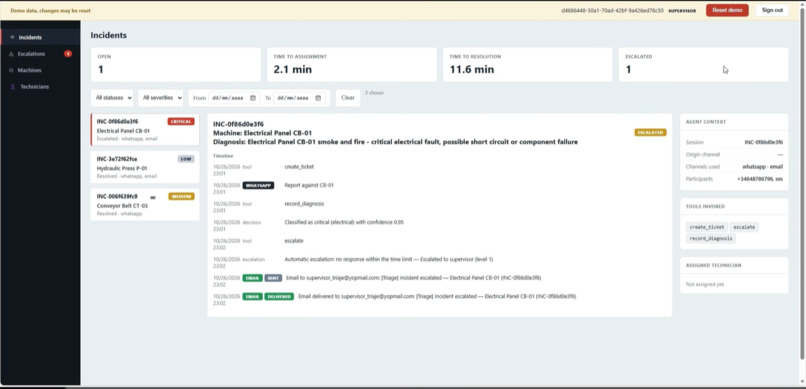Click the From date input field
The image size is (806, 389).
click(234, 98)
